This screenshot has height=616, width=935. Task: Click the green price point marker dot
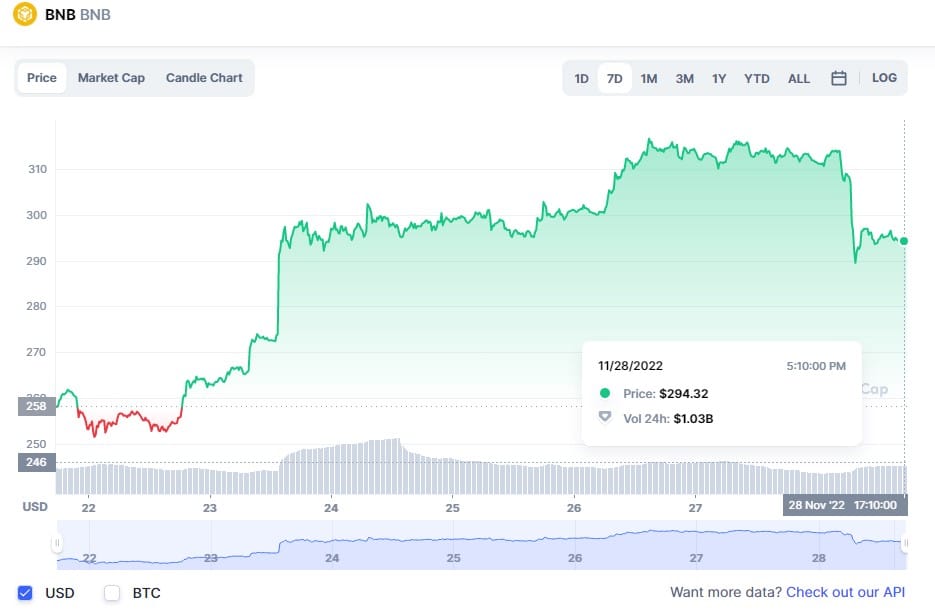click(x=904, y=241)
